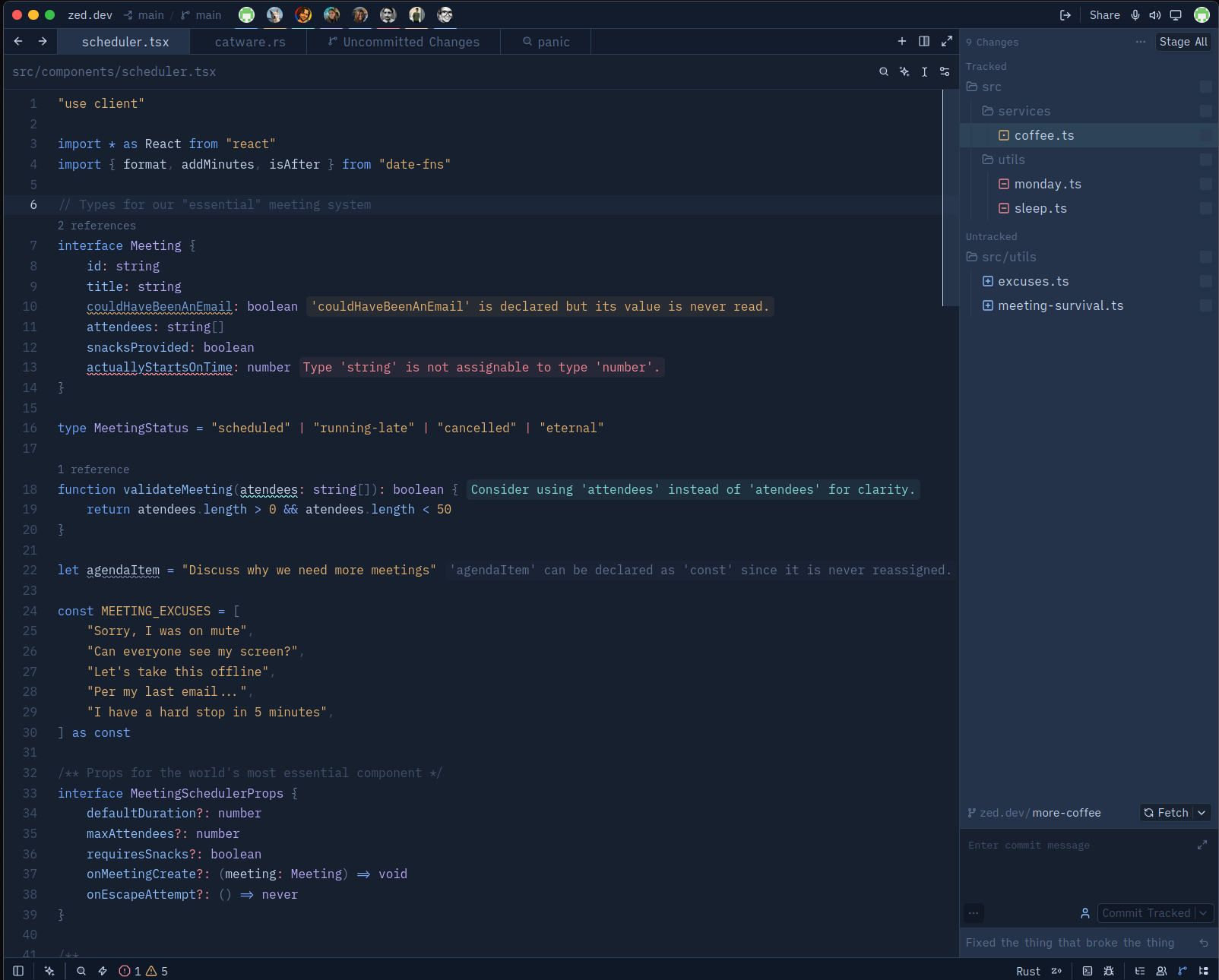
Task: Toggle the text cursor selections icon in toolbar
Action: point(924,71)
